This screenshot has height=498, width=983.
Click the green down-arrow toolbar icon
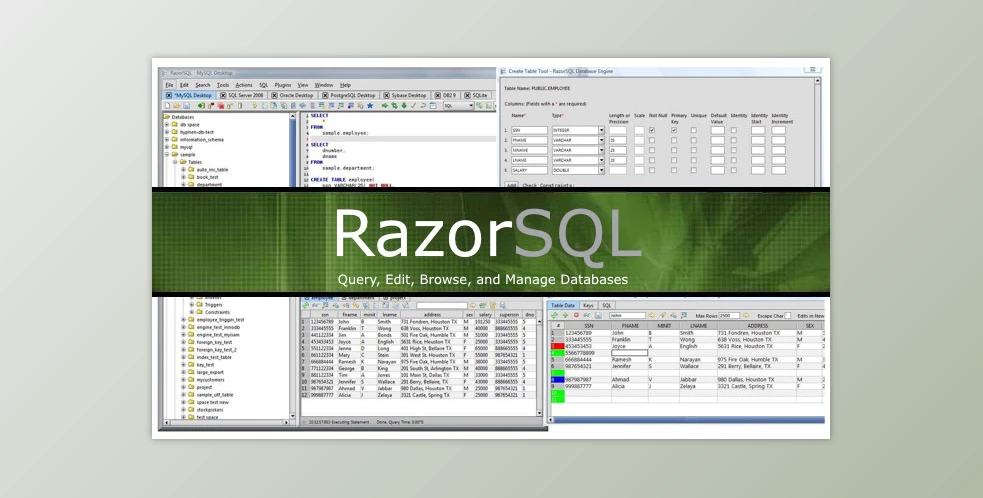point(404,106)
